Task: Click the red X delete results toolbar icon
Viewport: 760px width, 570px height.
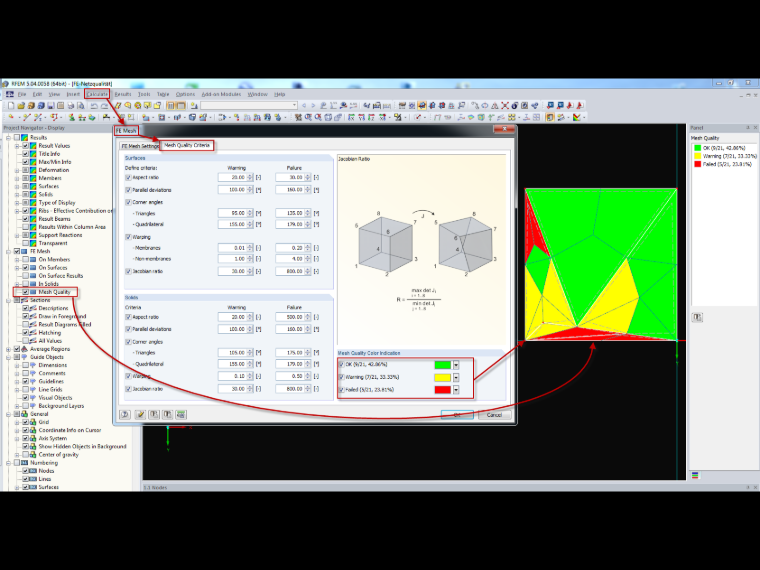Action: pyautogui.click(x=505, y=105)
